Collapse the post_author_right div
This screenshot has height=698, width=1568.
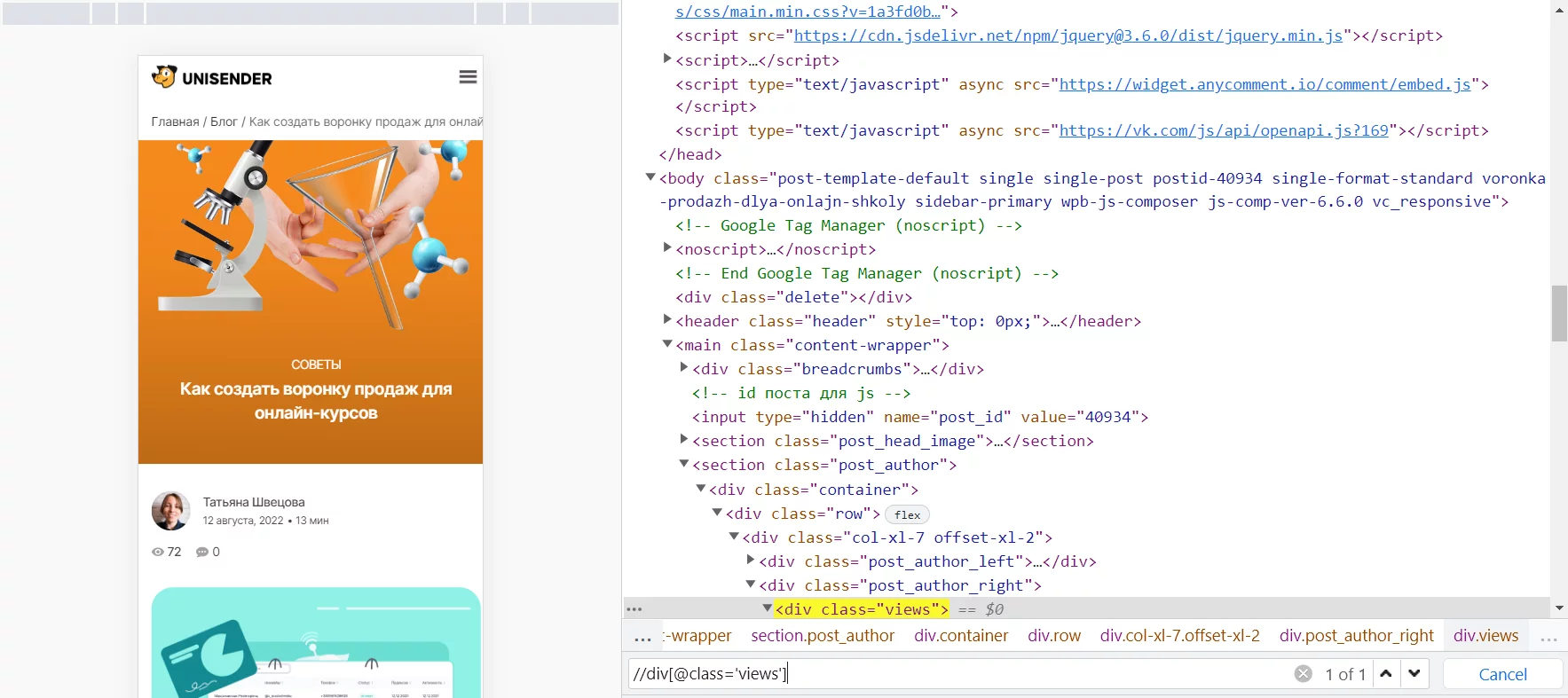[751, 584]
